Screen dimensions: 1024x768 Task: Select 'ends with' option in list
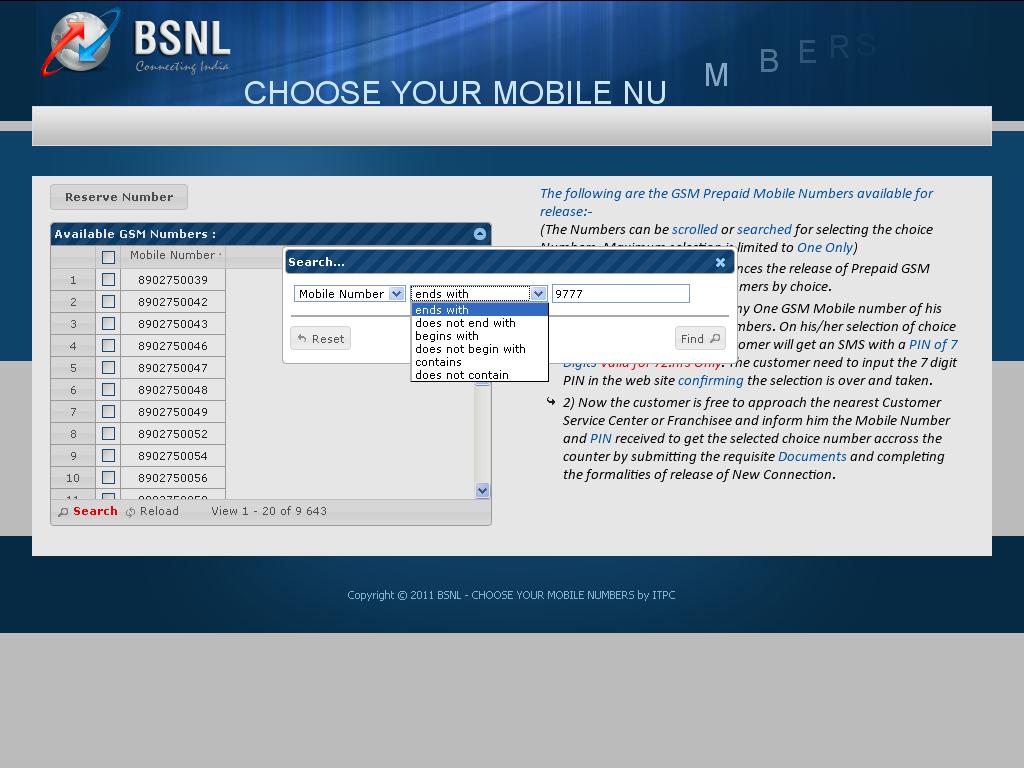[x=479, y=310]
